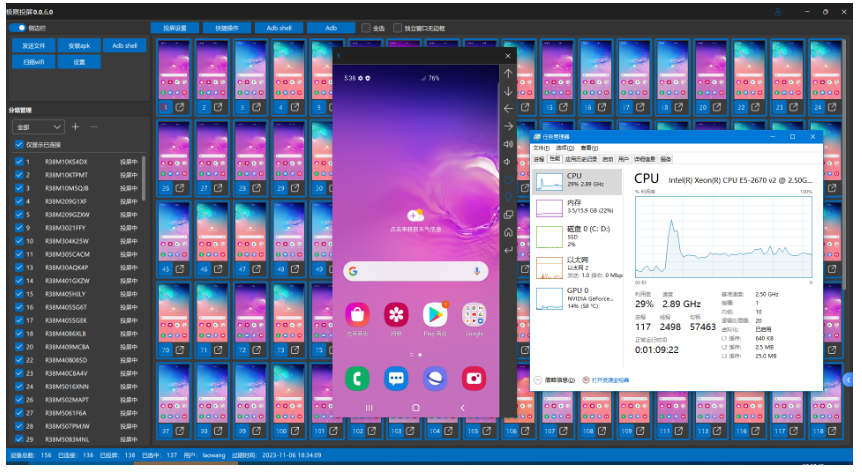The height and width of the screenshot is (475, 862).
Task: Uncheck device 27 R38M5061F6A checkbox
Action: click(19, 413)
